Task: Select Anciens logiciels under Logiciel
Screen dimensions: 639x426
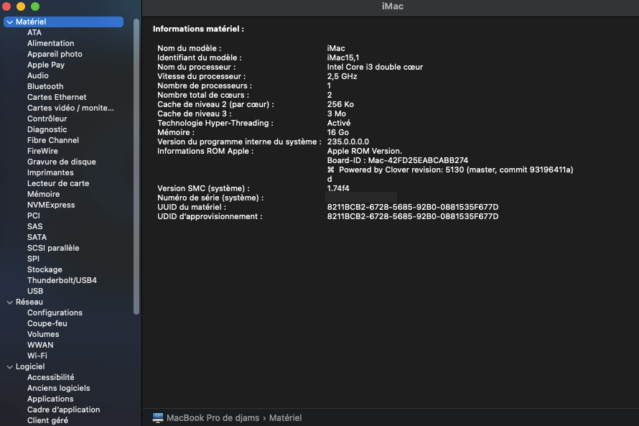Action: (58, 388)
